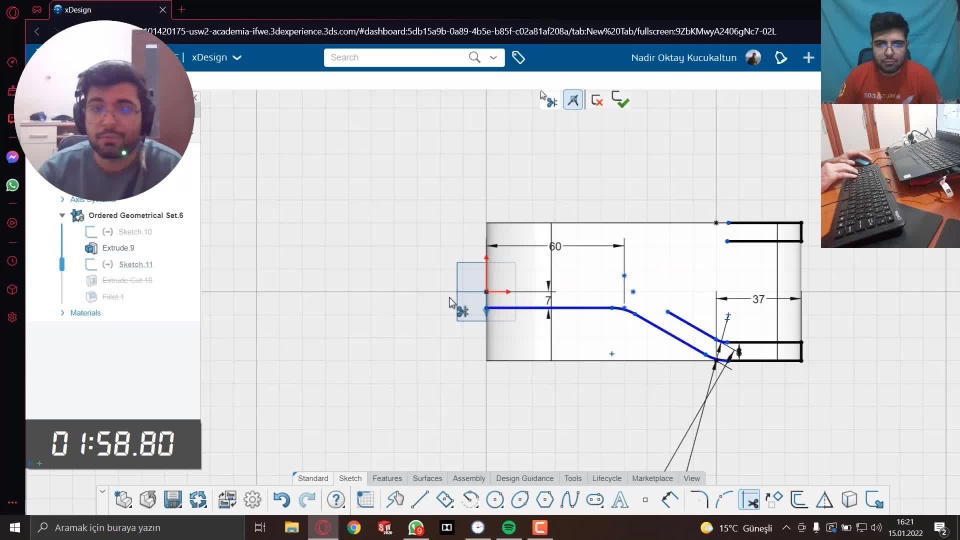
Task: Select the Line tool
Action: [x=420, y=500]
